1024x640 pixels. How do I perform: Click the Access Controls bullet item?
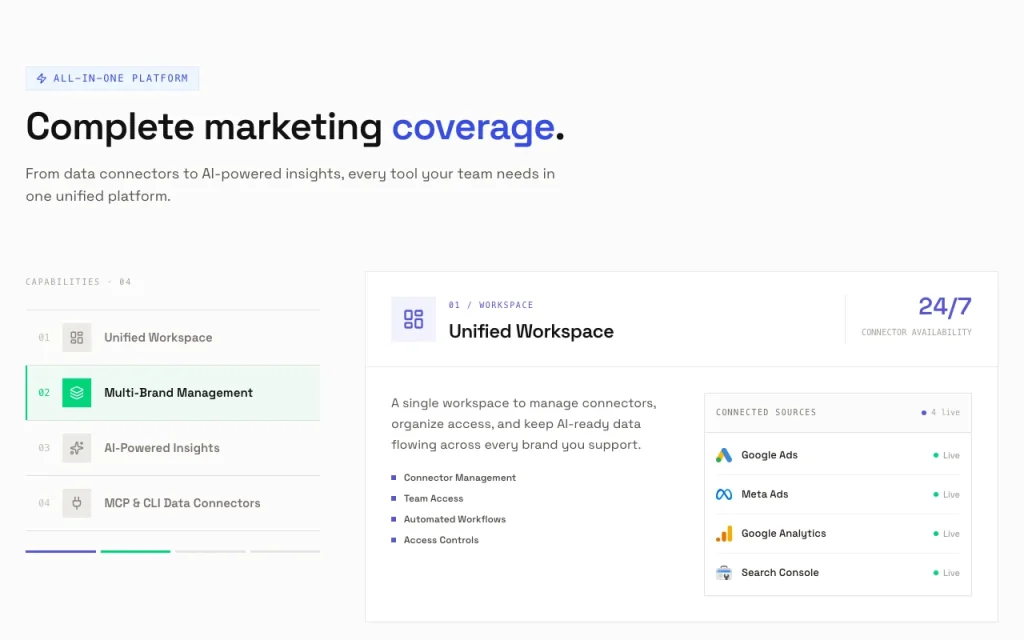(x=435, y=540)
